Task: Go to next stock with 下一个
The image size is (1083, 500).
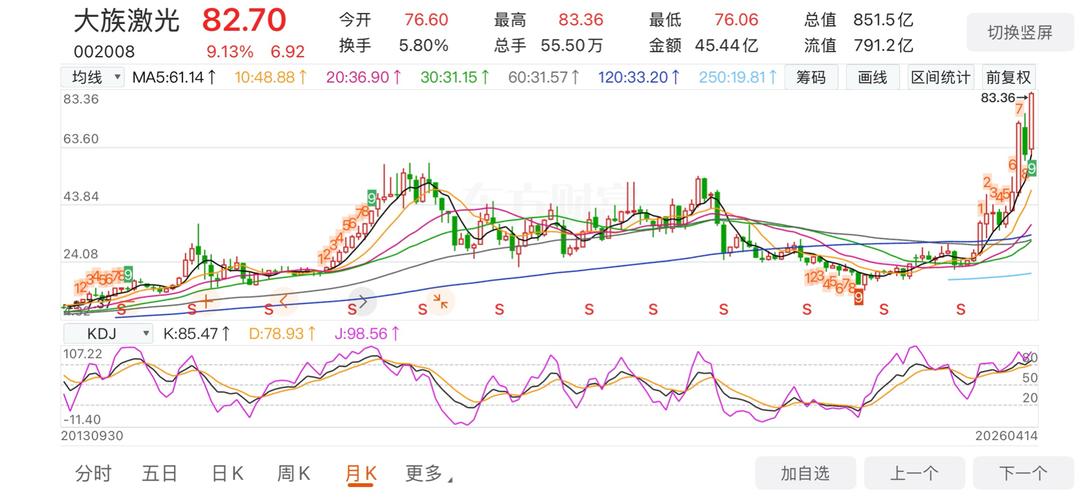Action: pos(1023,474)
